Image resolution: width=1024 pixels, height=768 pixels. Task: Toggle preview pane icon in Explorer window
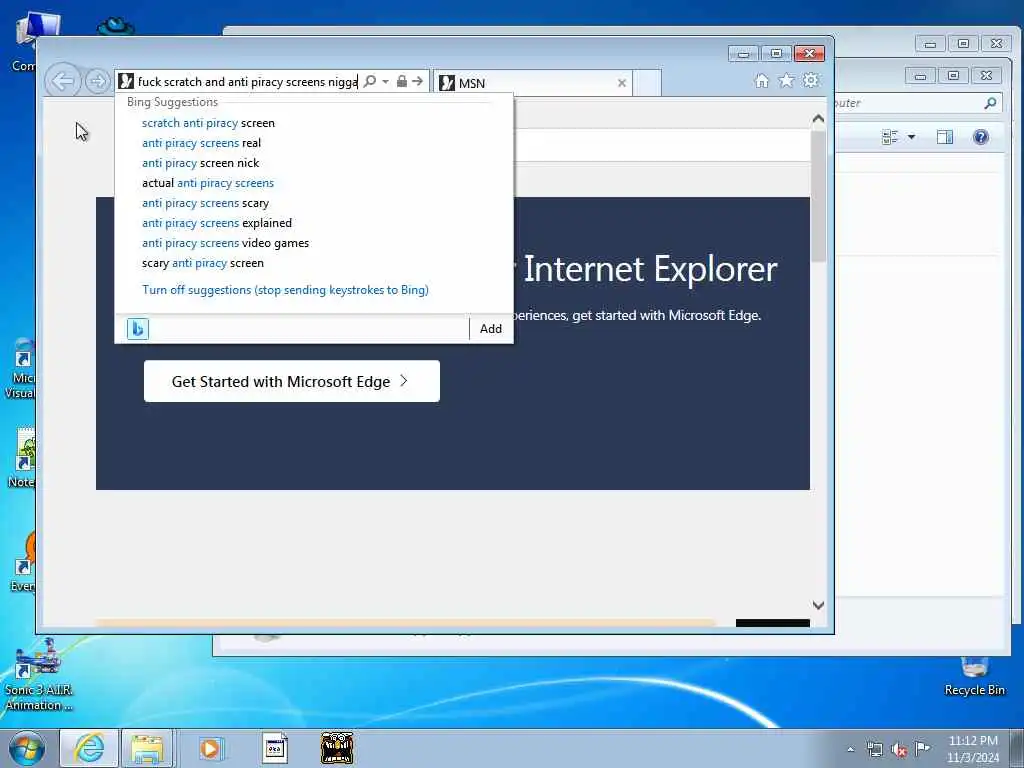point(945,137)
